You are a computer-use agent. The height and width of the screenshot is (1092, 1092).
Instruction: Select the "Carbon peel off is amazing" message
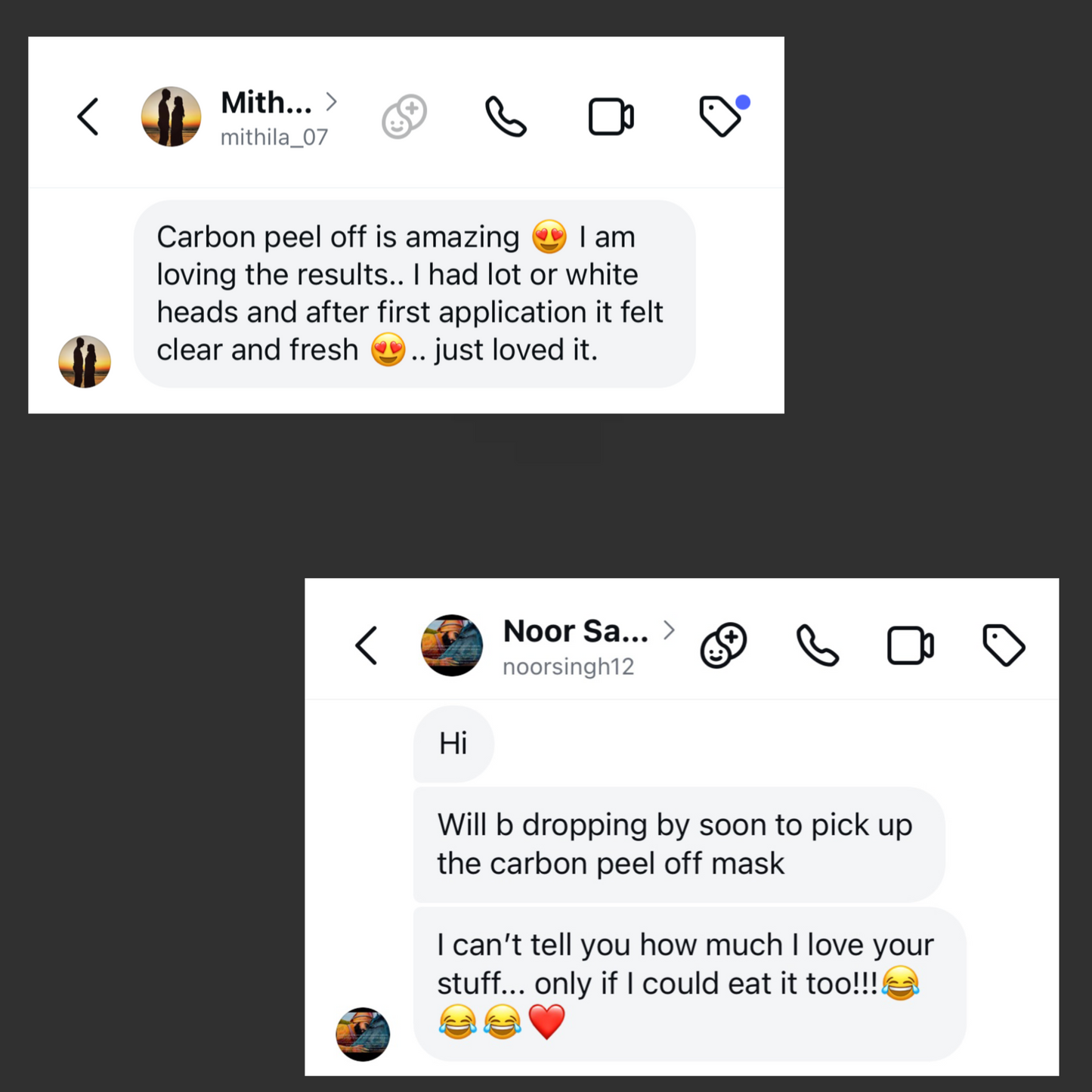click(x=414, y=294)
